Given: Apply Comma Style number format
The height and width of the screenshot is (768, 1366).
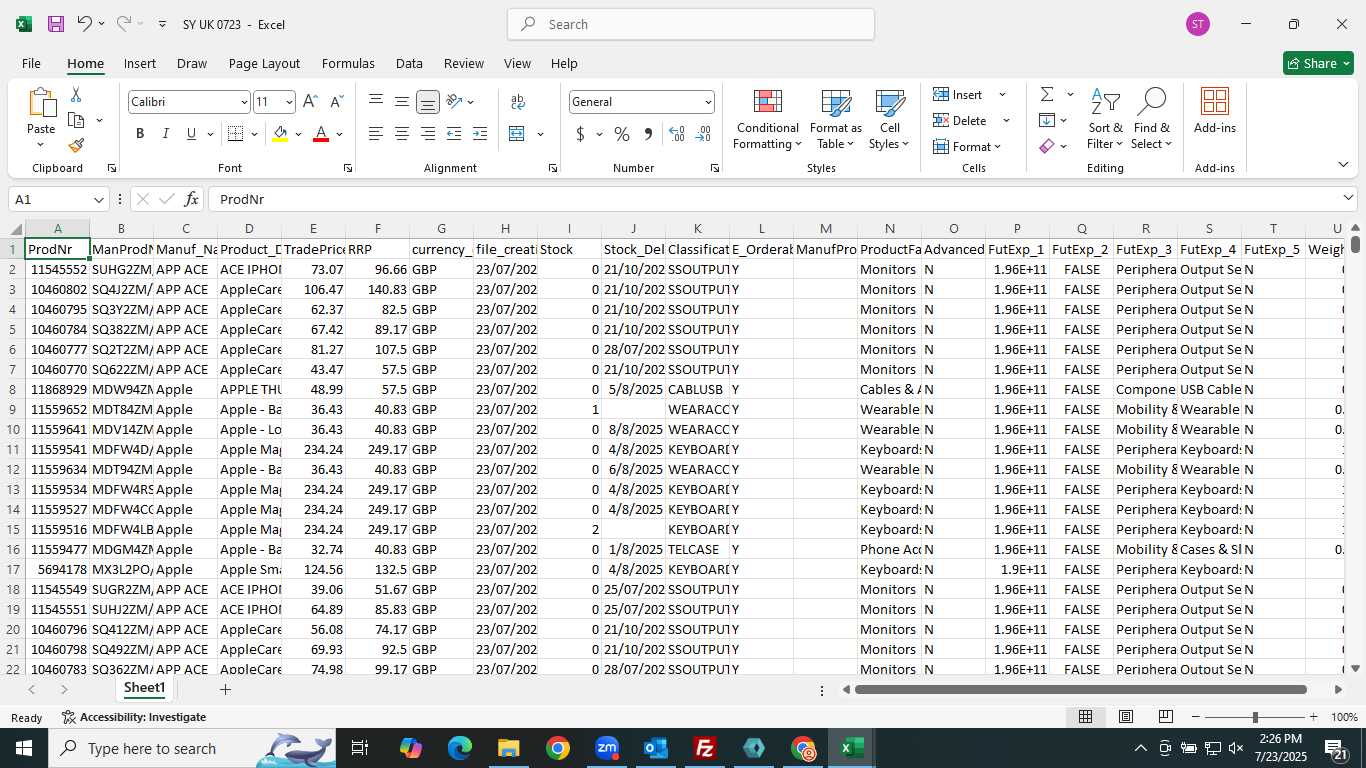Looking at the screenshot, I should [648, 134].
